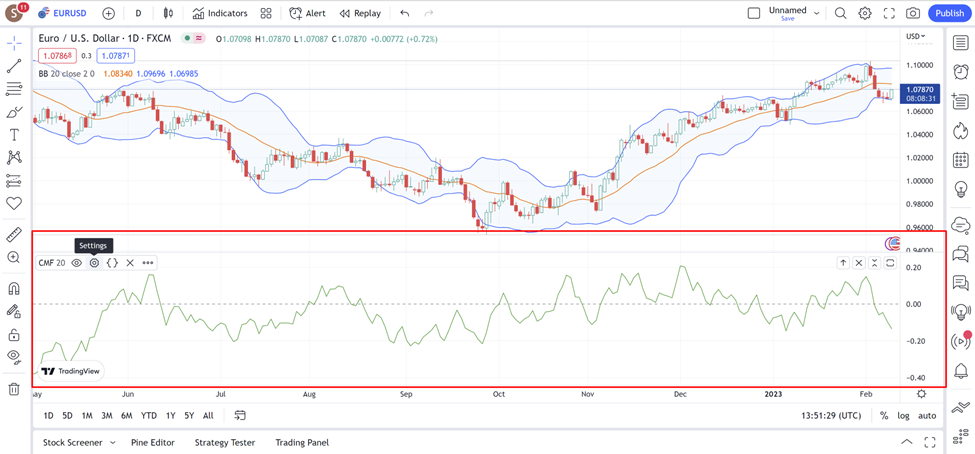Remove the CMF 20 indicator
The image size is (975, 454).
[130, 263]
